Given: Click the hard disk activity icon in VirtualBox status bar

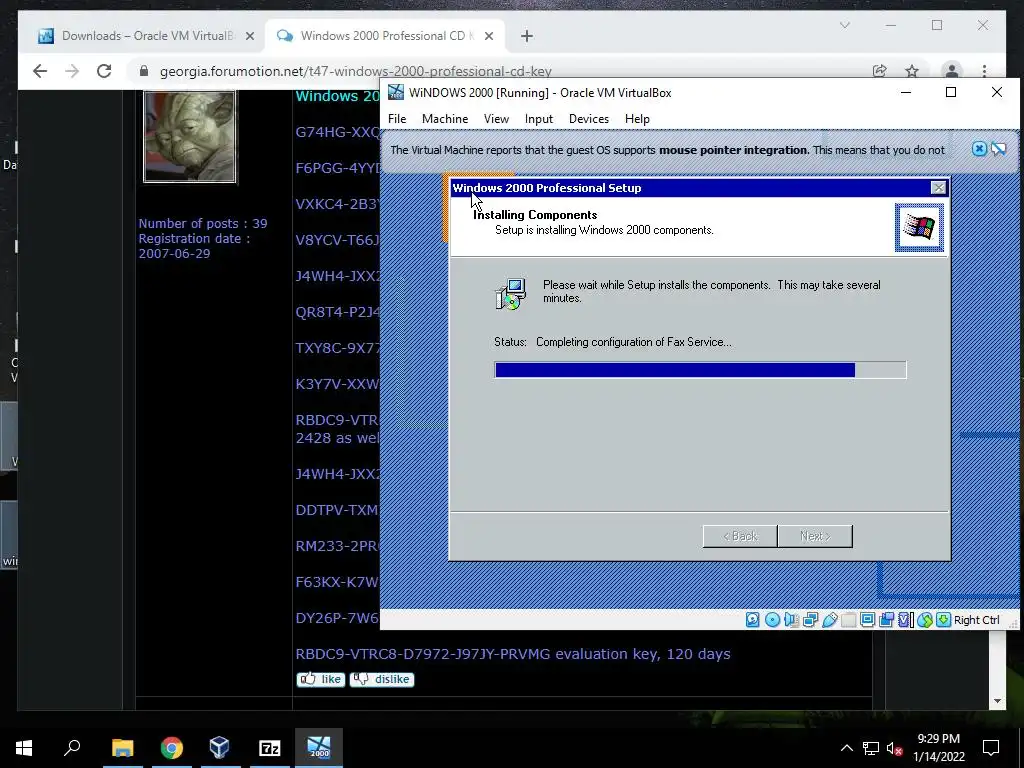Looking at the screenshot, I should 752,620.
